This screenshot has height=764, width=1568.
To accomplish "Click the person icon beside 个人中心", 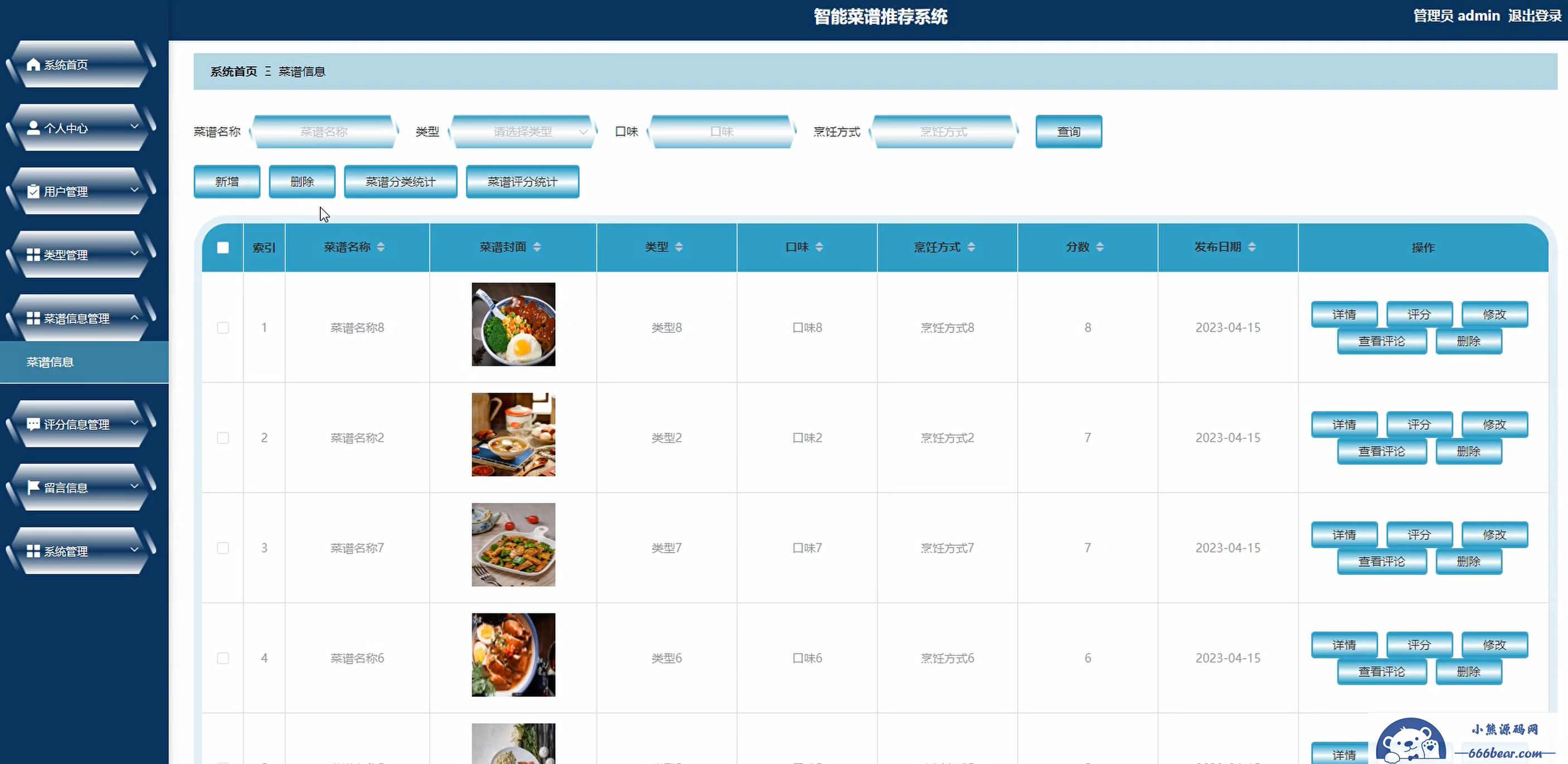I will 33,128.
